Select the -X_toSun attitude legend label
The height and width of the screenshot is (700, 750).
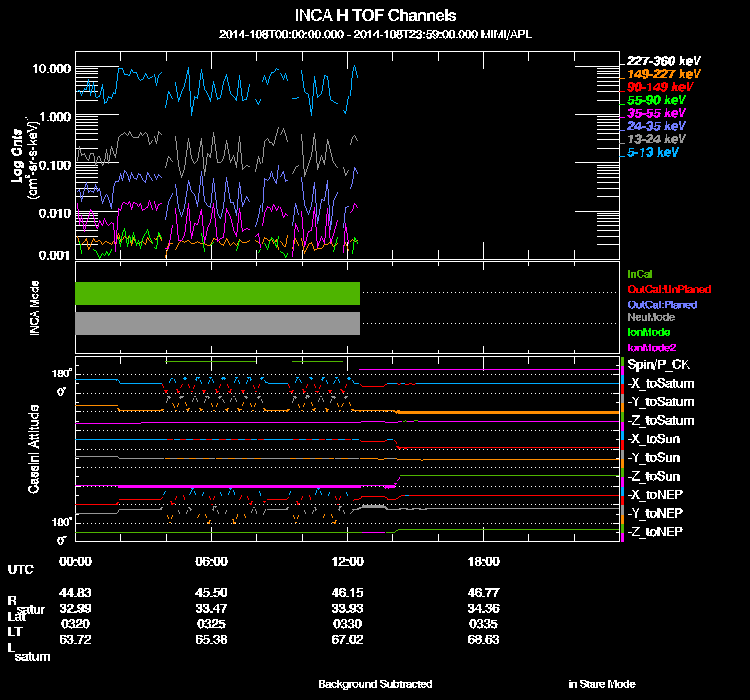[x=656, y=439]
